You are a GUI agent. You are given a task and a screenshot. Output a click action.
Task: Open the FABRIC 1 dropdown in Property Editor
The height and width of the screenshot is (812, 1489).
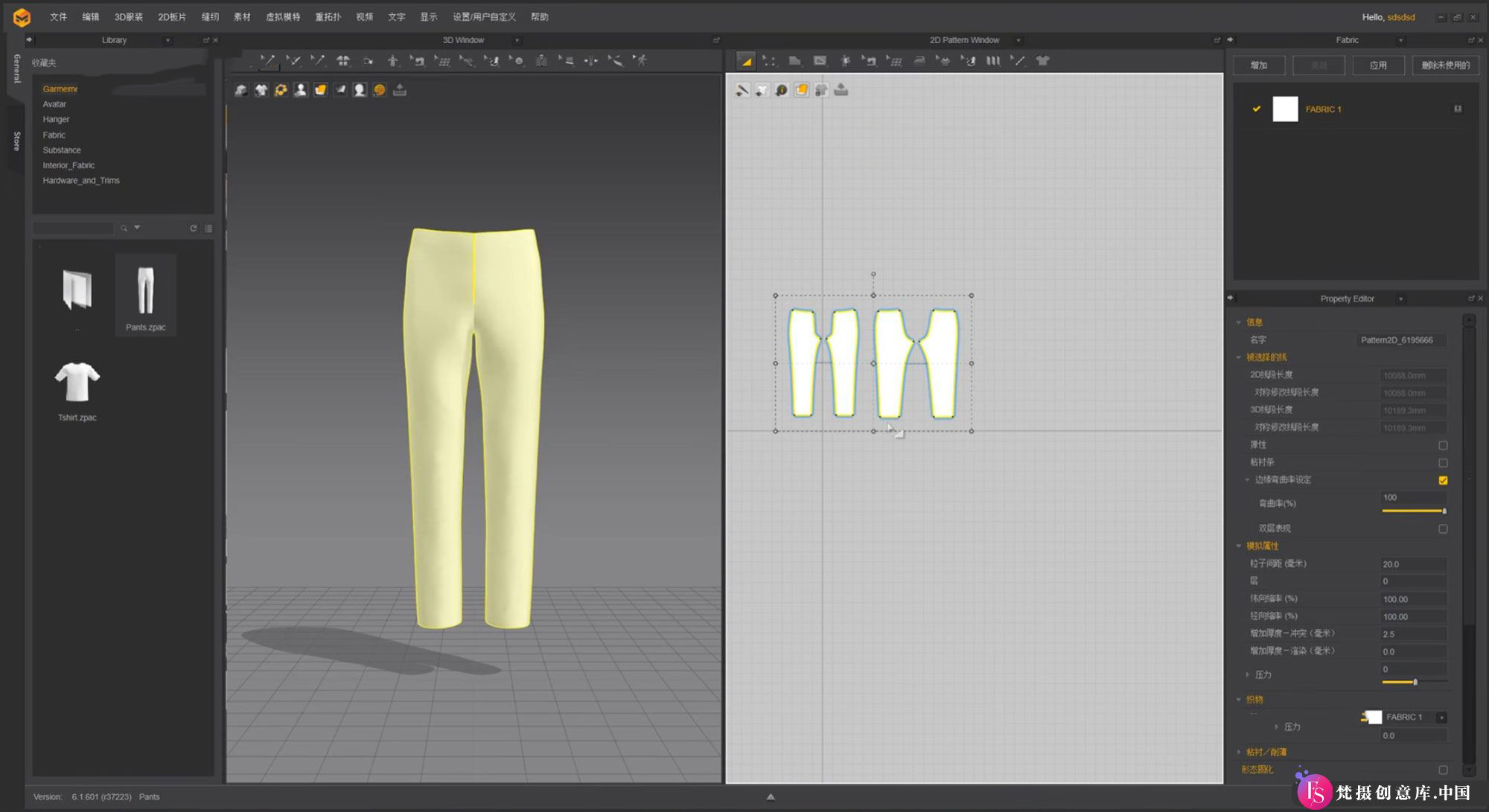[x=1441, y=717]
